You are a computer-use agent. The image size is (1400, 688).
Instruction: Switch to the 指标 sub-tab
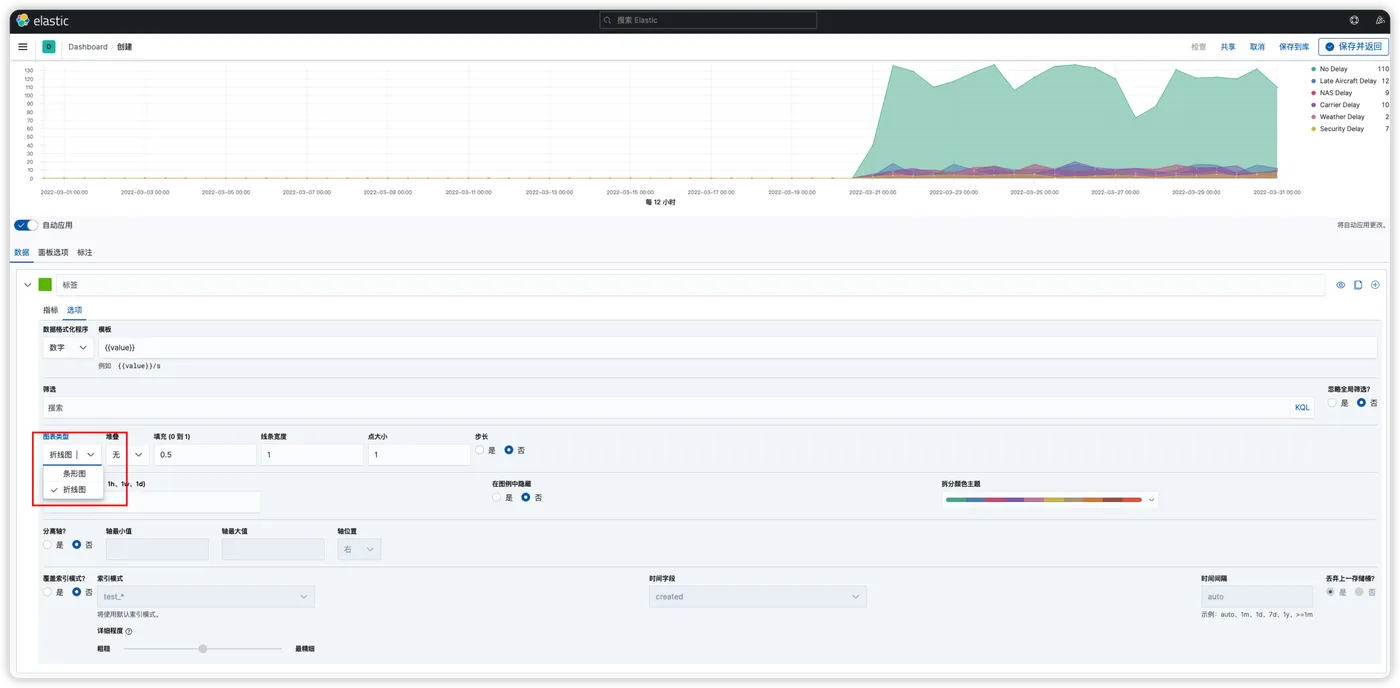tap(50, 310)
